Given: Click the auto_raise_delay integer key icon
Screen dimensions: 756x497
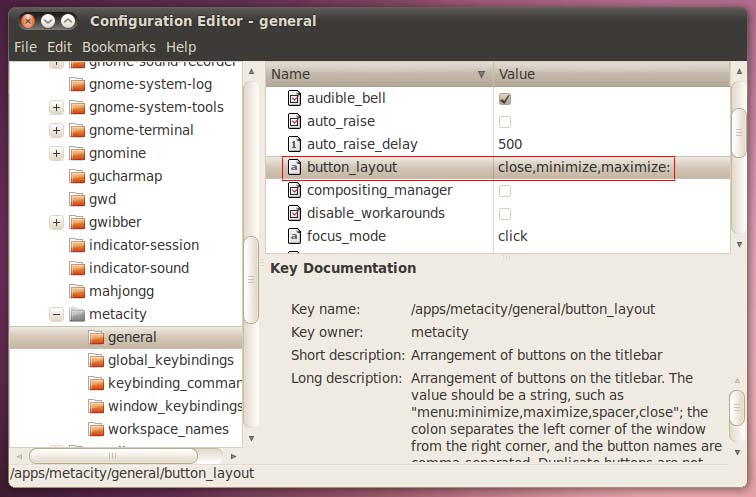Looking at the screenshot, I should [294, 144].
